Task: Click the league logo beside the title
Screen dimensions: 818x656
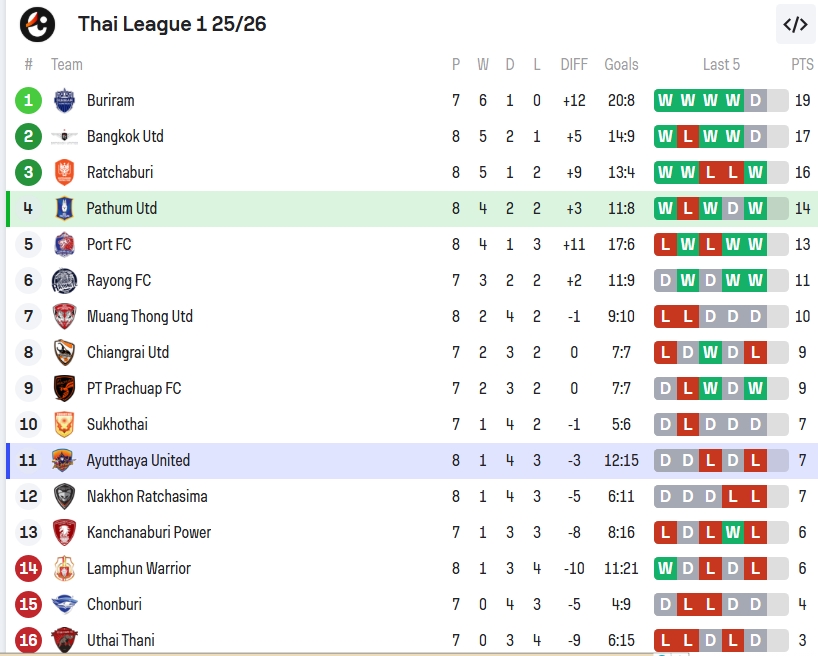Action: coord(38,24)
